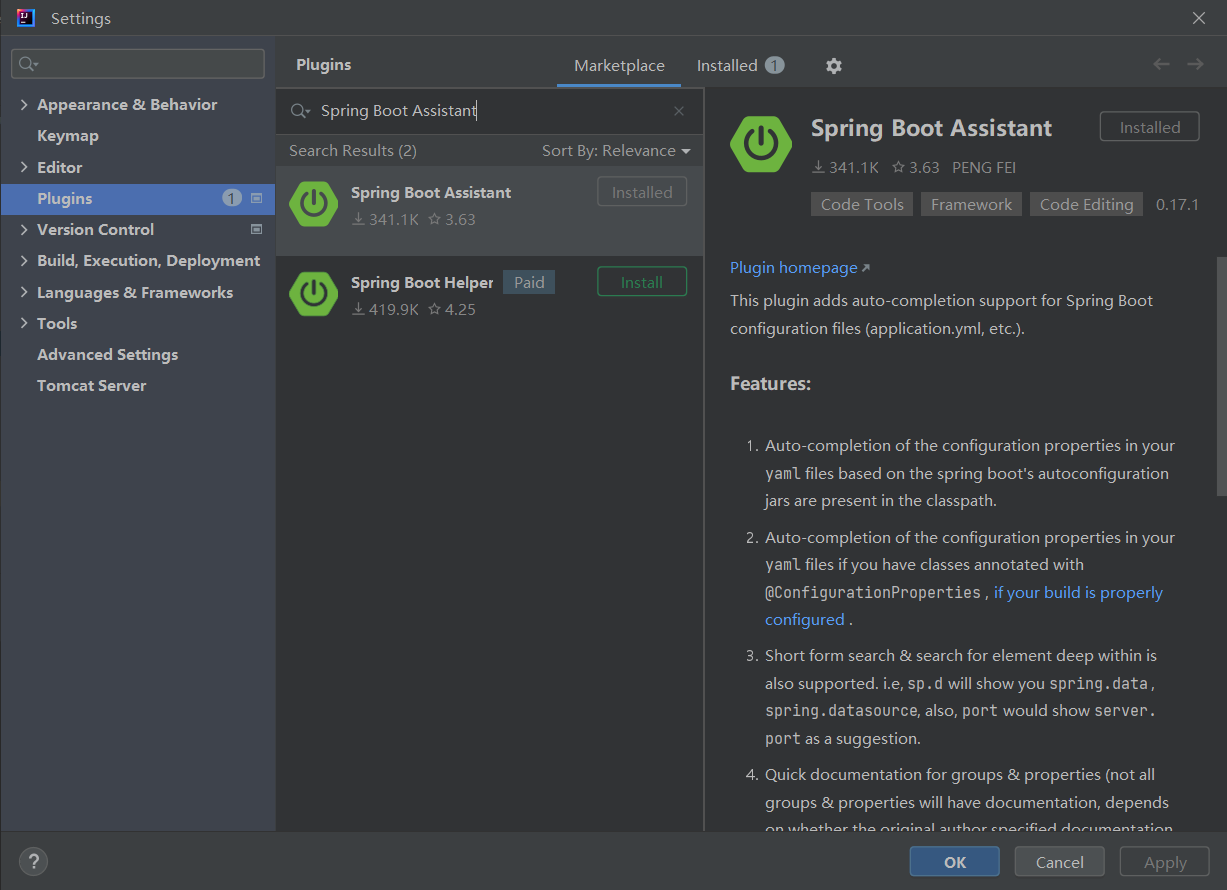Install the Spring Boot Helper plugin
Image resolution: width=1227 pixels, height=890 pixels.
(x=641, y=282)
